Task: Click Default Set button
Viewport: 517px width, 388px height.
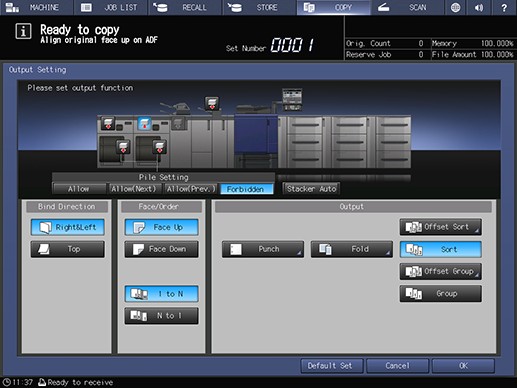Action: pyautogui.click(x=332, y=366)
